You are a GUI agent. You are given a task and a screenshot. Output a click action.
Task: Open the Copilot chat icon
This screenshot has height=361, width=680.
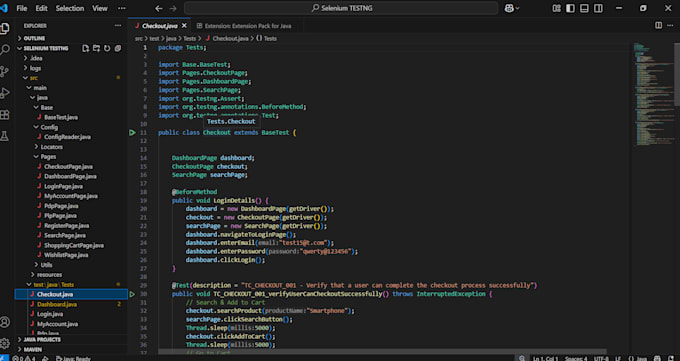pyautogui.click(x=509, y=8)
